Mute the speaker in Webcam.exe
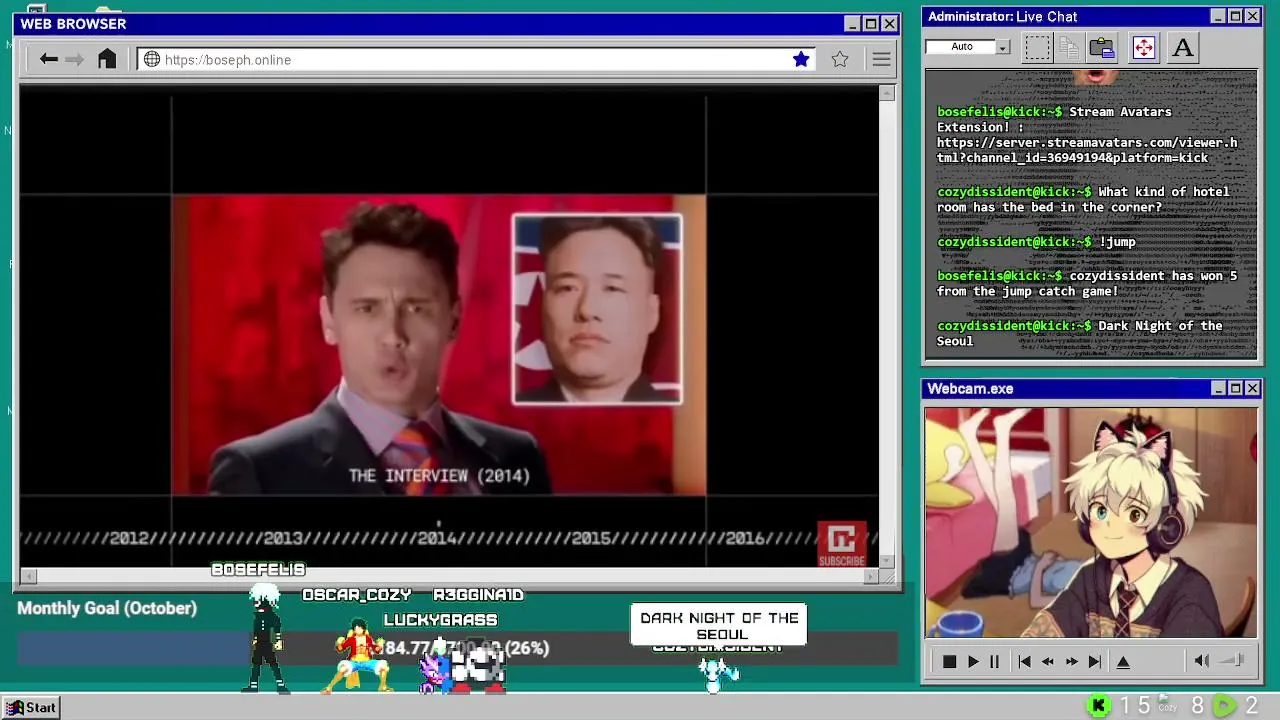Viewport: 1280px width, 720px height. click(x=1202, y=660)
